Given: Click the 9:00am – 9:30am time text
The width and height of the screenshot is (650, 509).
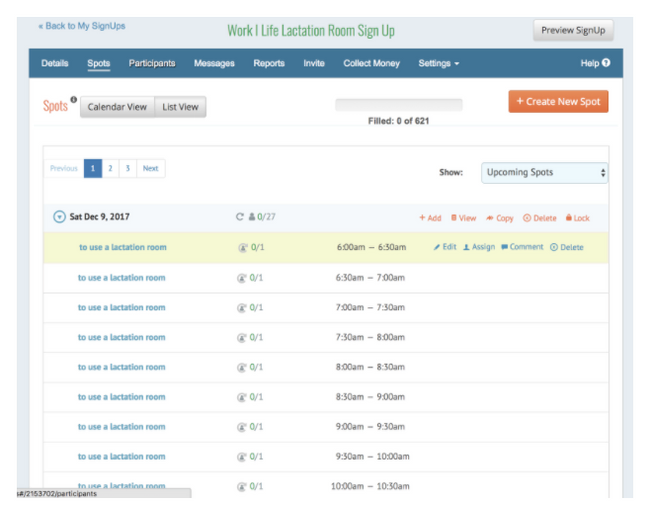Looking at the screenshot, I should 370,427.
